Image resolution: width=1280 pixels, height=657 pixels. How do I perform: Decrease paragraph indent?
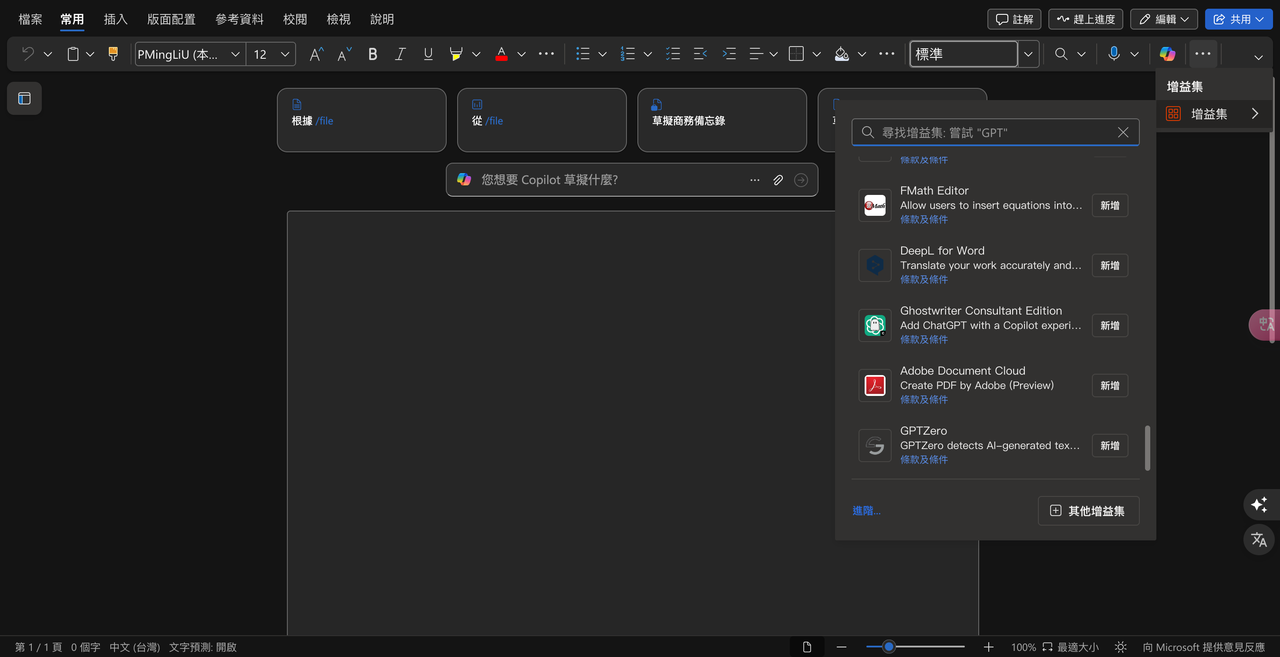700,54
